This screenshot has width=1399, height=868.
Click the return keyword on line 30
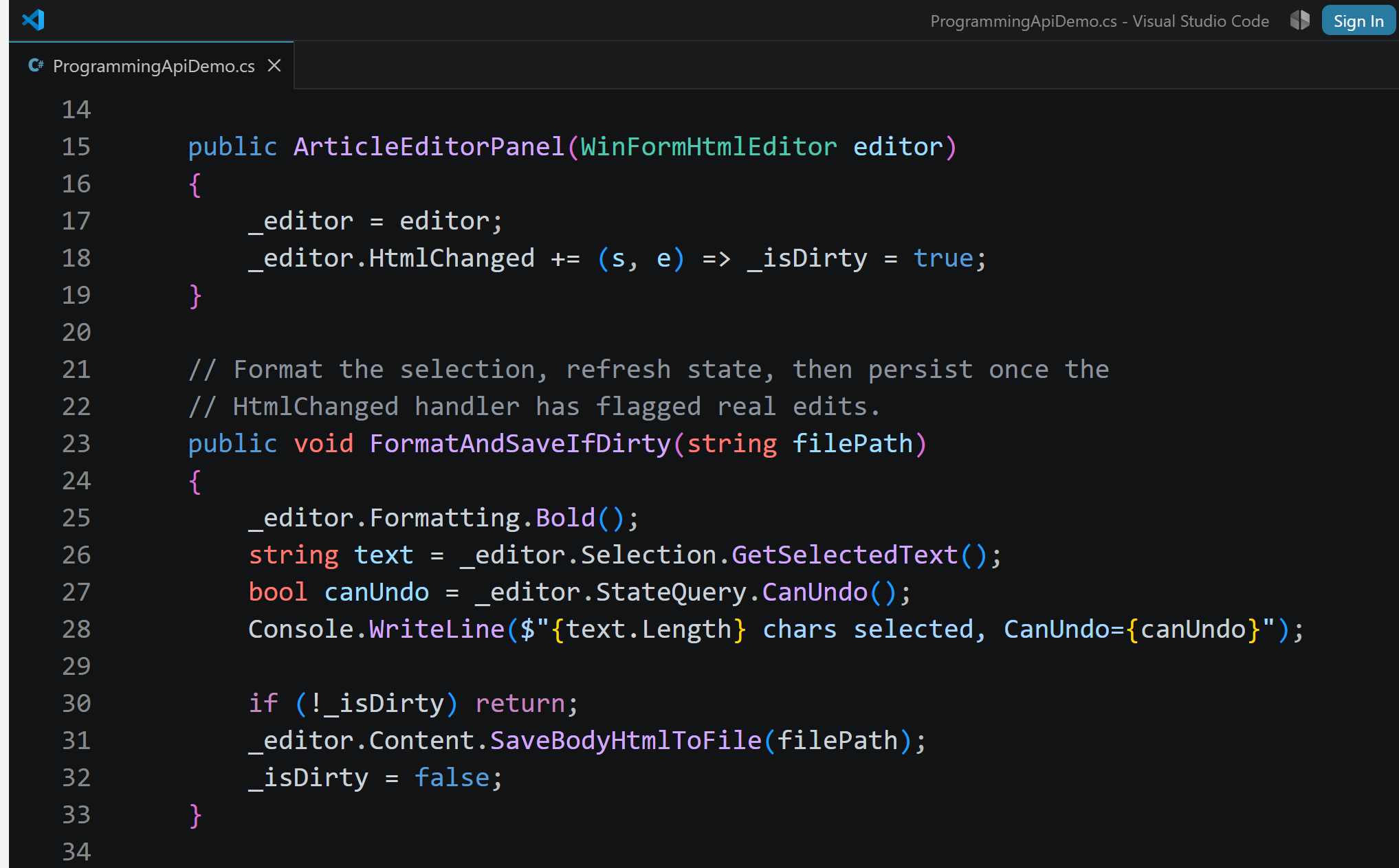pos(520,703)
